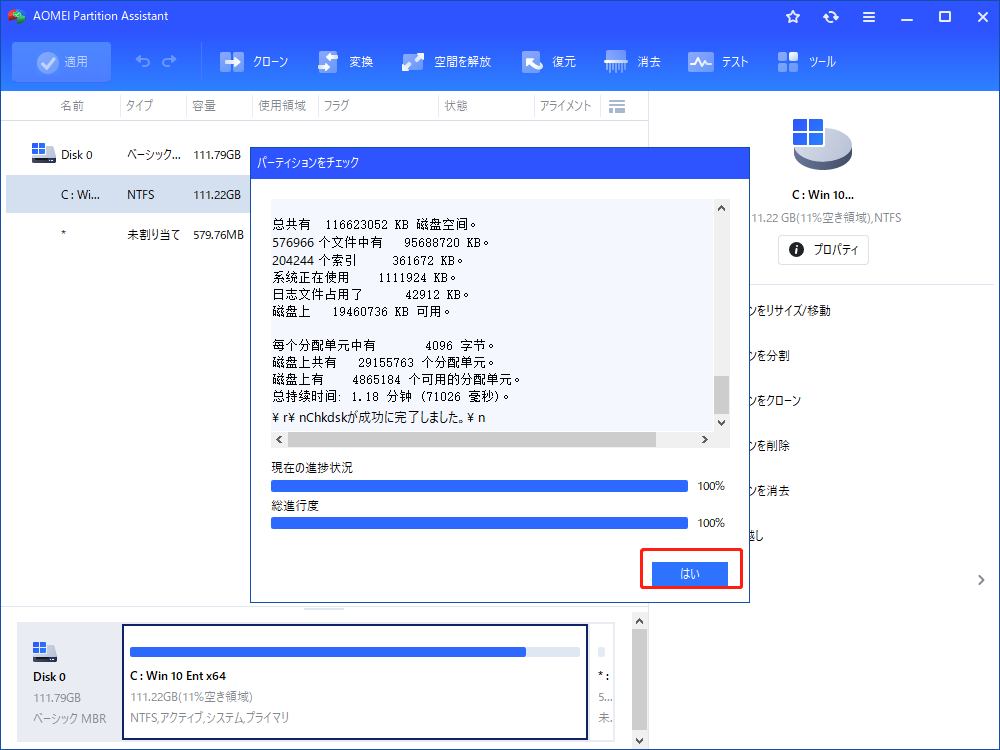Open the 消去 (Wipe) tool
Image resolution: width=1000 pixels, height=750 pixels.
[633, 62]
